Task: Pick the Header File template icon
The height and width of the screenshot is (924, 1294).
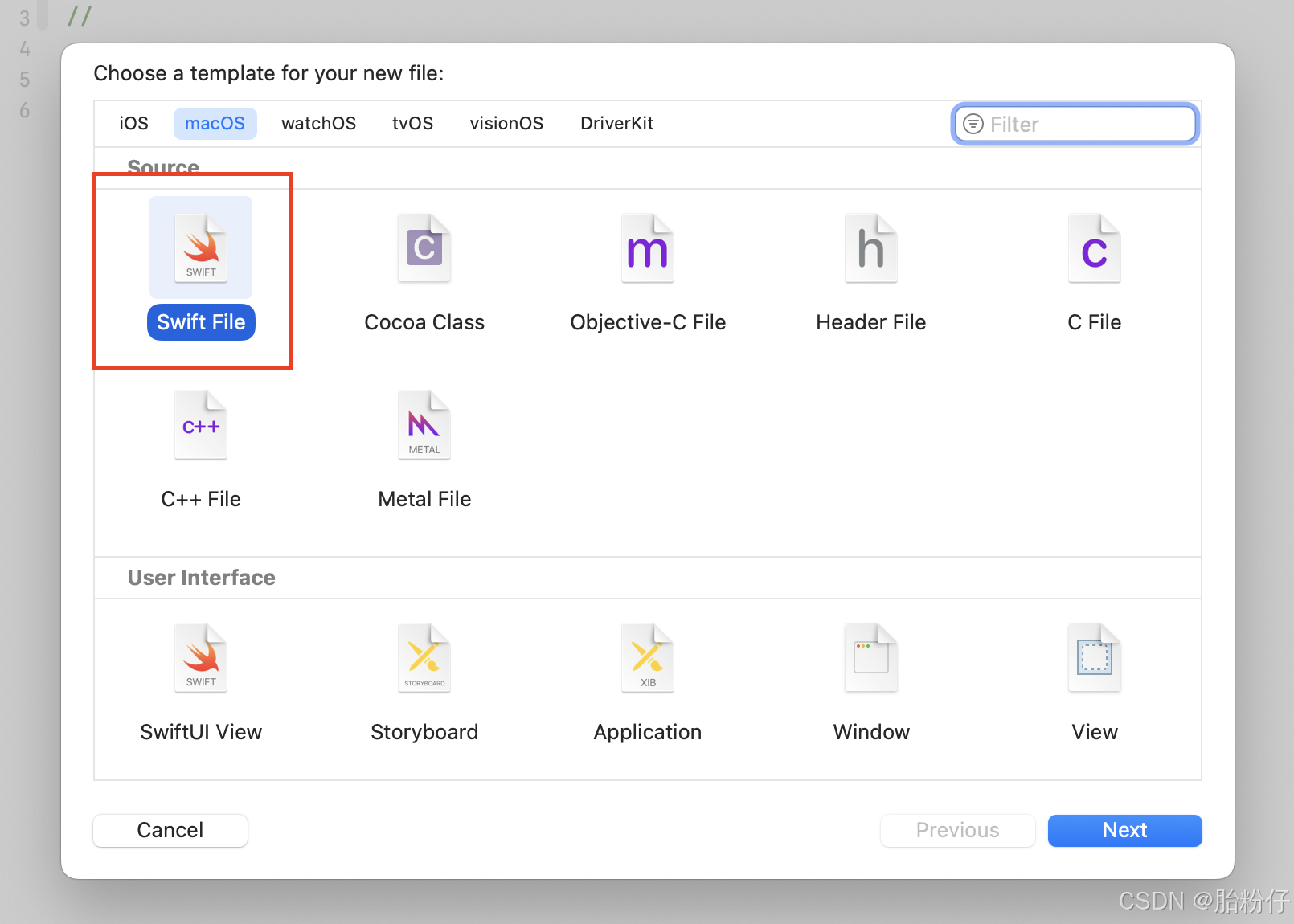Action: [871, 247]
